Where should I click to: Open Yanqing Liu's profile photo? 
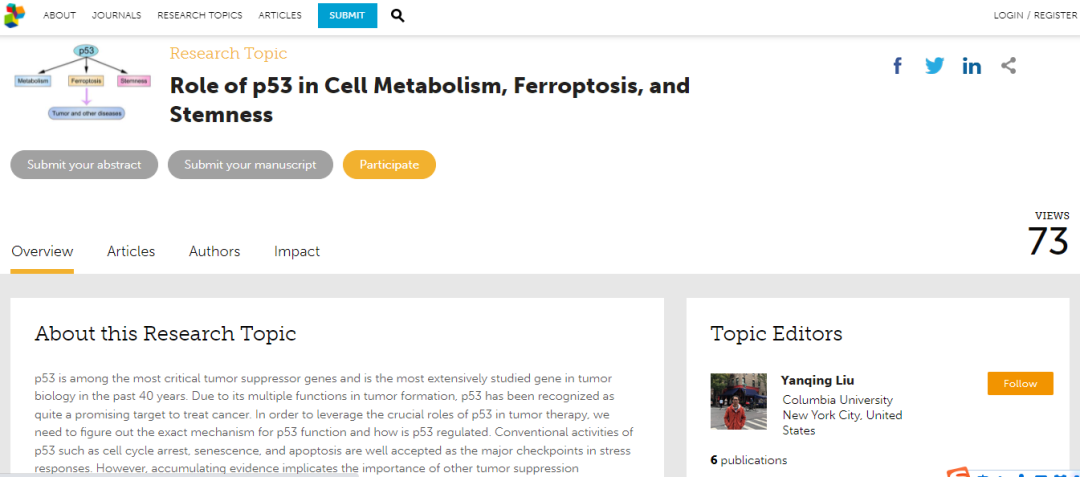pos(738,401)
